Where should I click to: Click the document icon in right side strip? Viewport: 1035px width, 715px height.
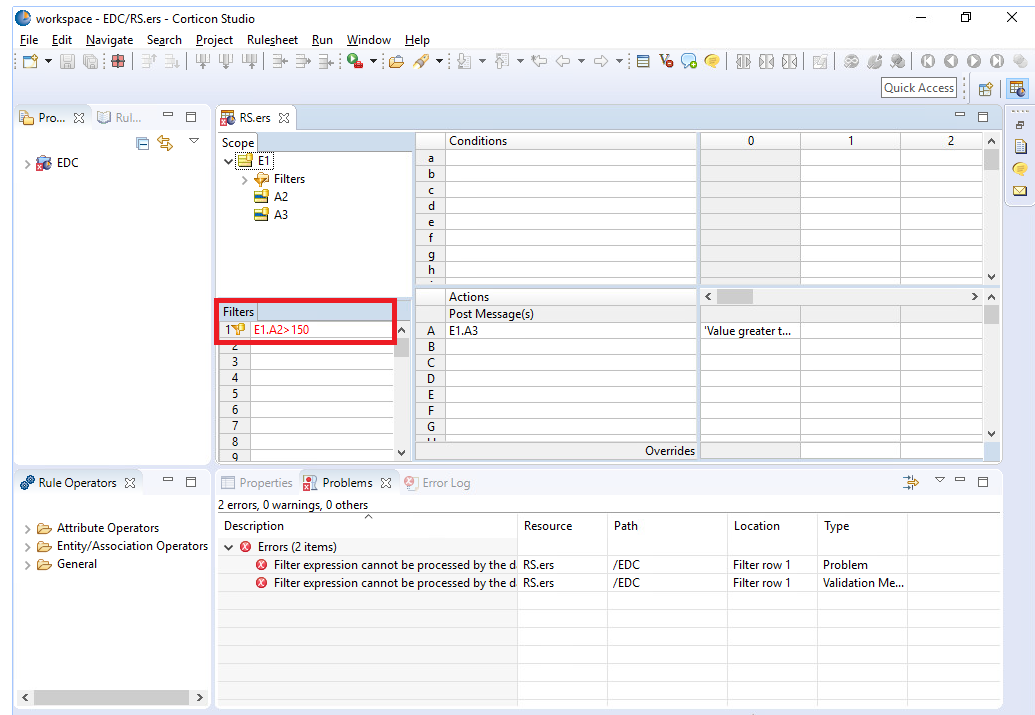[1020, 147]
